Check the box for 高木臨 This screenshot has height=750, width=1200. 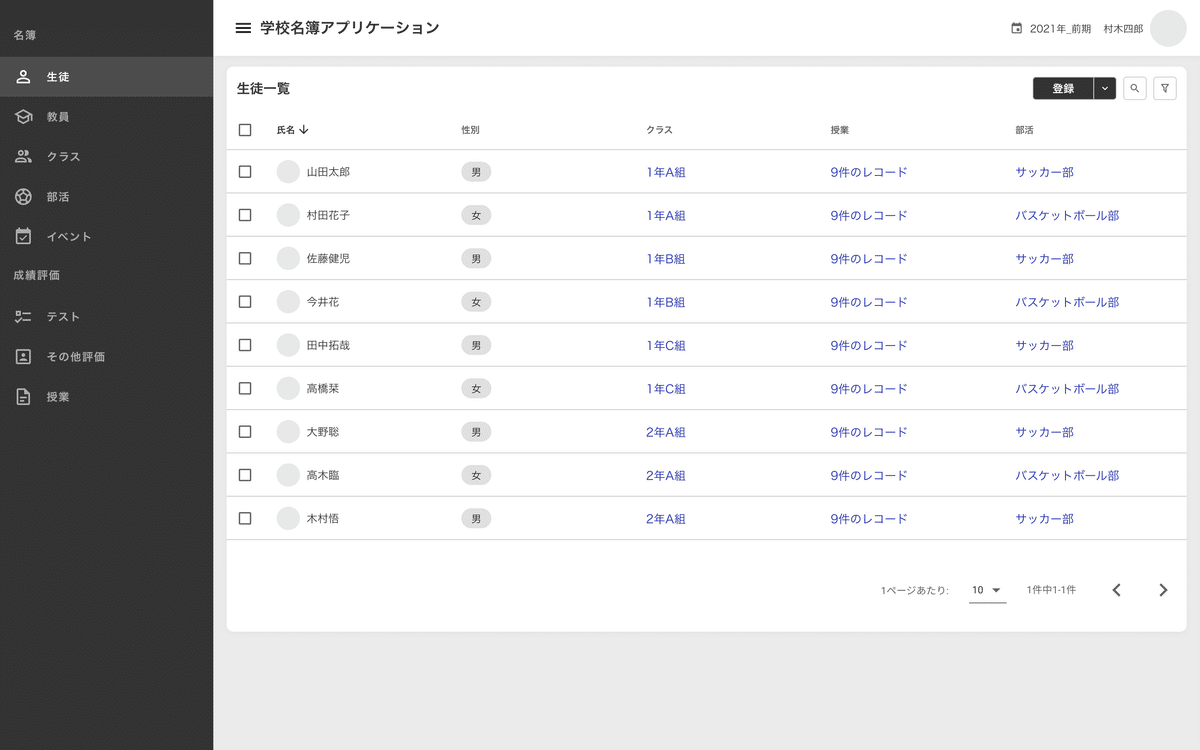point(245,475)
